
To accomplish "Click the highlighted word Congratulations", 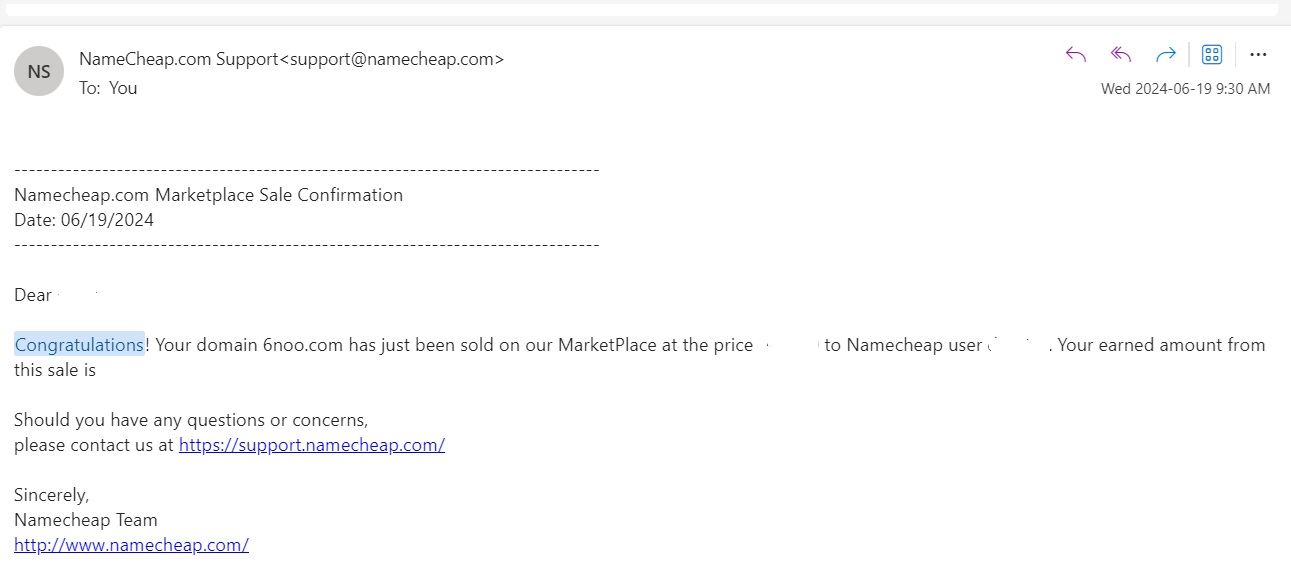I will click(79, 345).
